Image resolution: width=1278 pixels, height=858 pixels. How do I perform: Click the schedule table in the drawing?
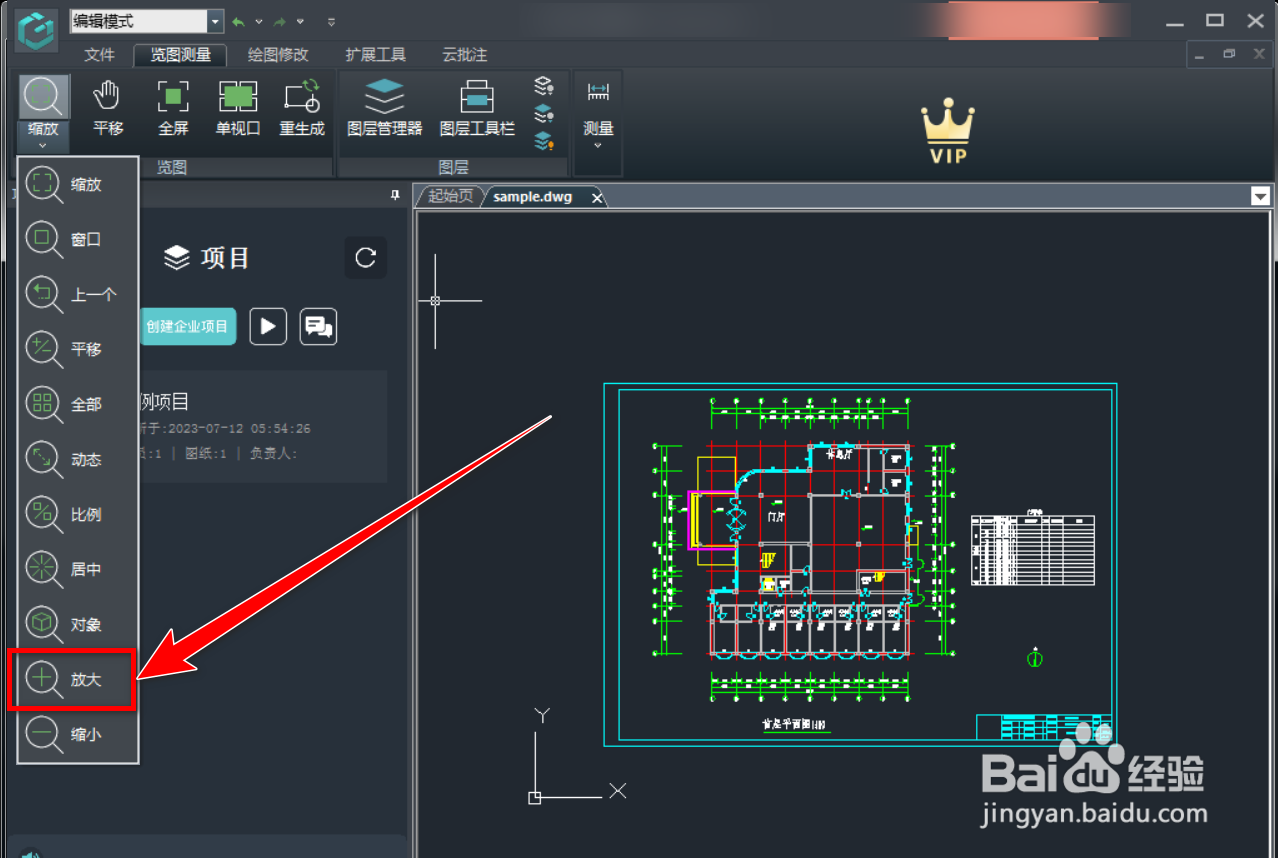point(1033,549)
